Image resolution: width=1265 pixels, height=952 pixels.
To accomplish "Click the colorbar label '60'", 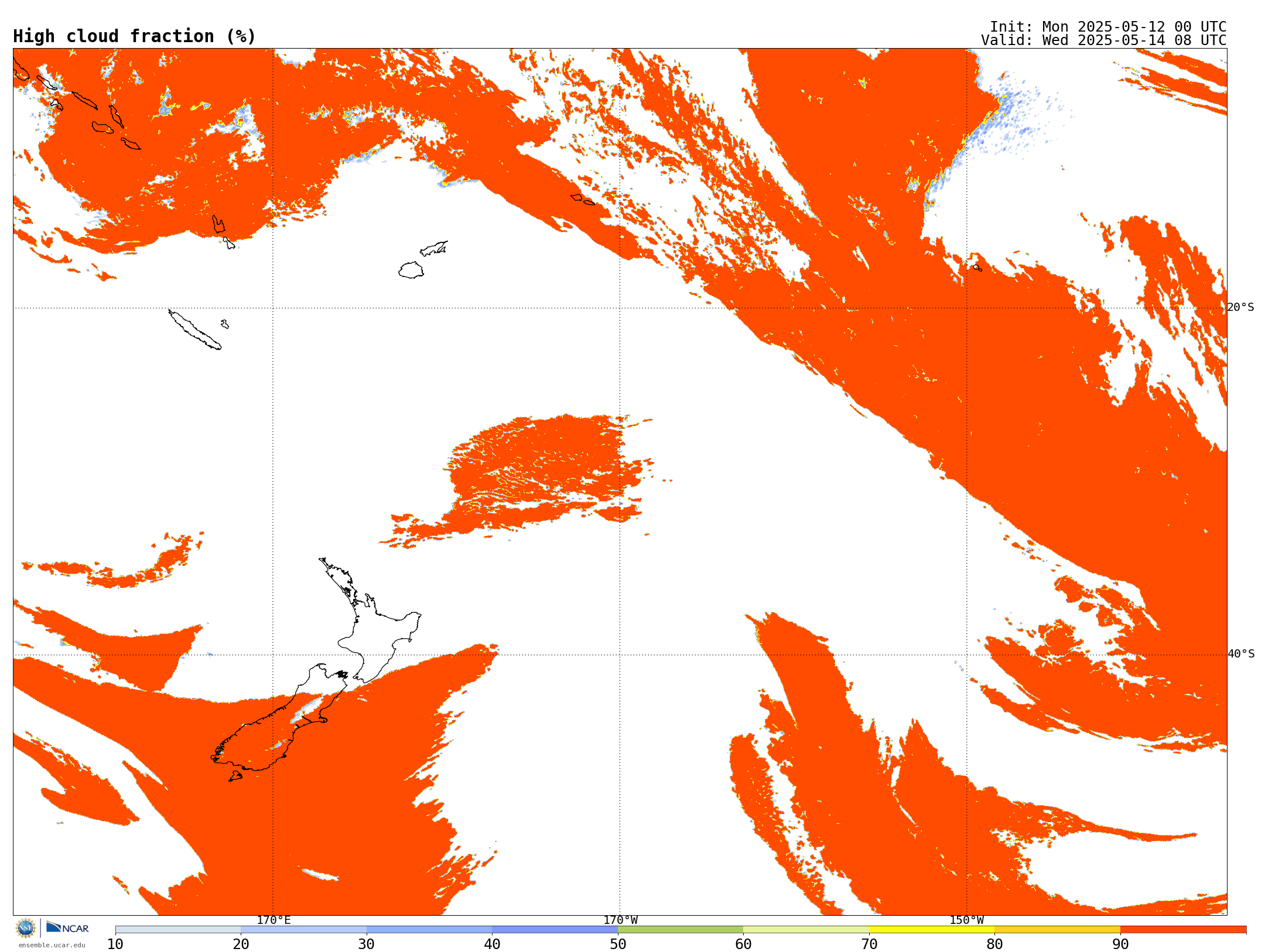I will [x=743, y=944].
